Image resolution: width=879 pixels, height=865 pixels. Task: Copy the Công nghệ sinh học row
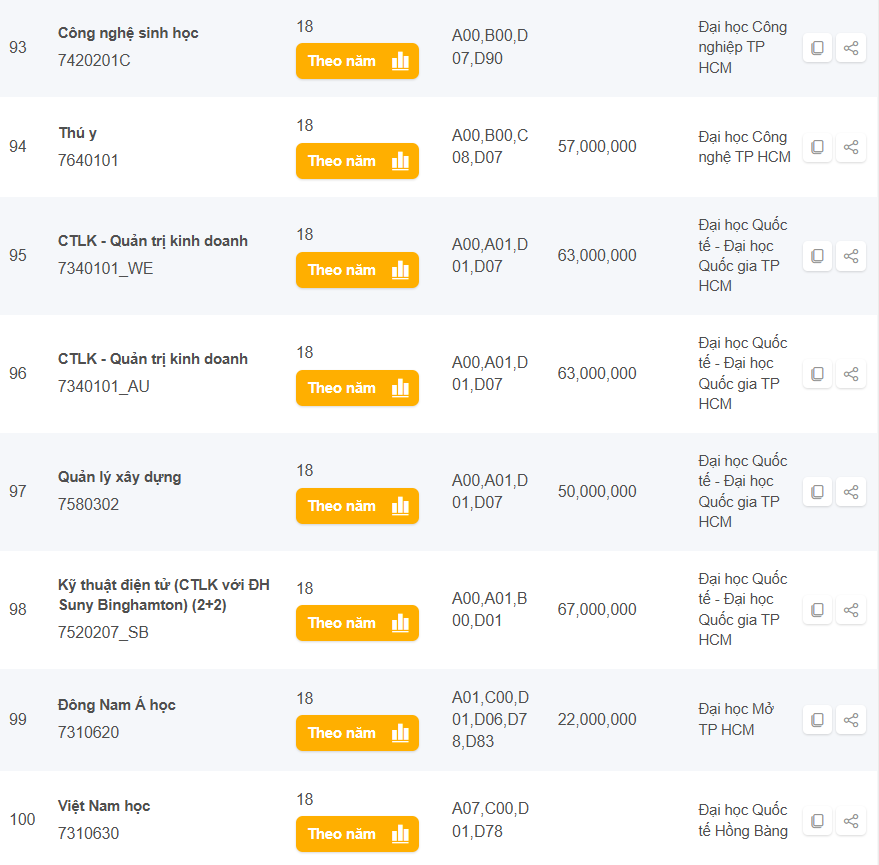pos(817,48)
